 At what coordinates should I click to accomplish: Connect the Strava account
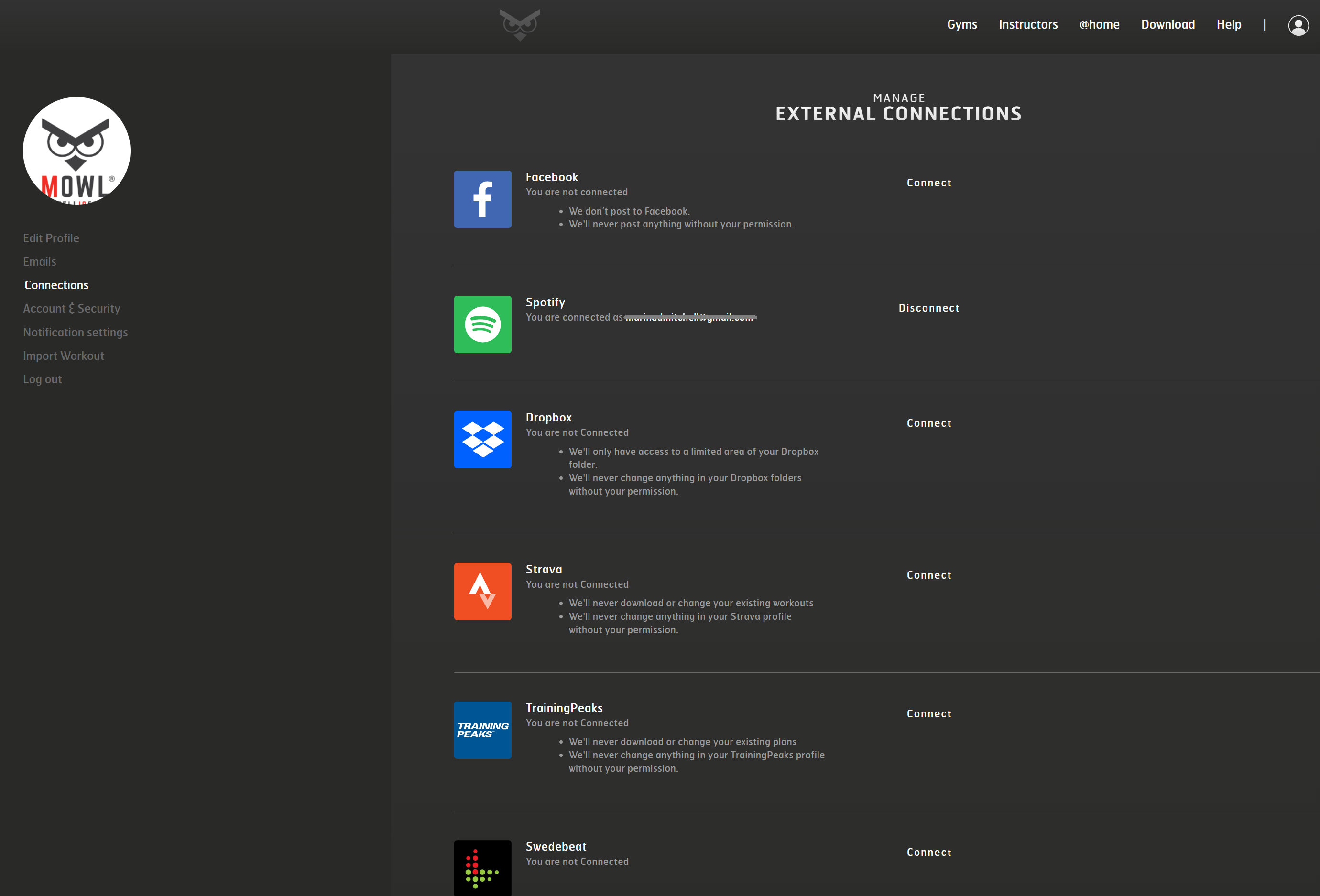pyautogui.click(x=928, y=575)
